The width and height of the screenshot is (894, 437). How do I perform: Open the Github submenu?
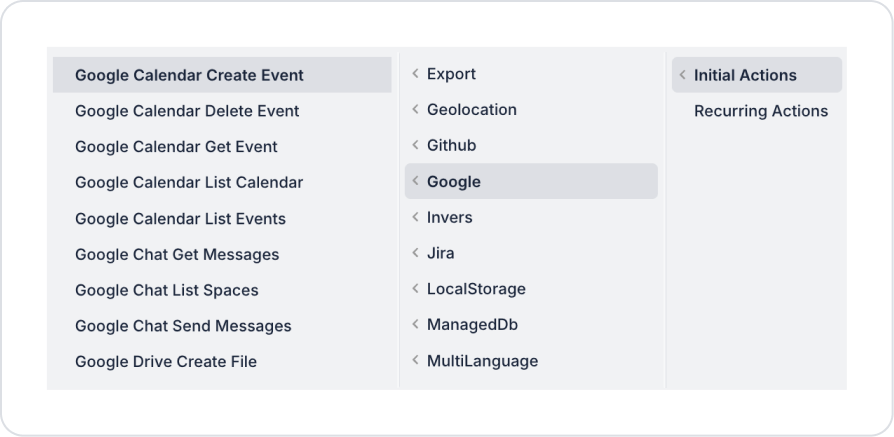[531, 145]
